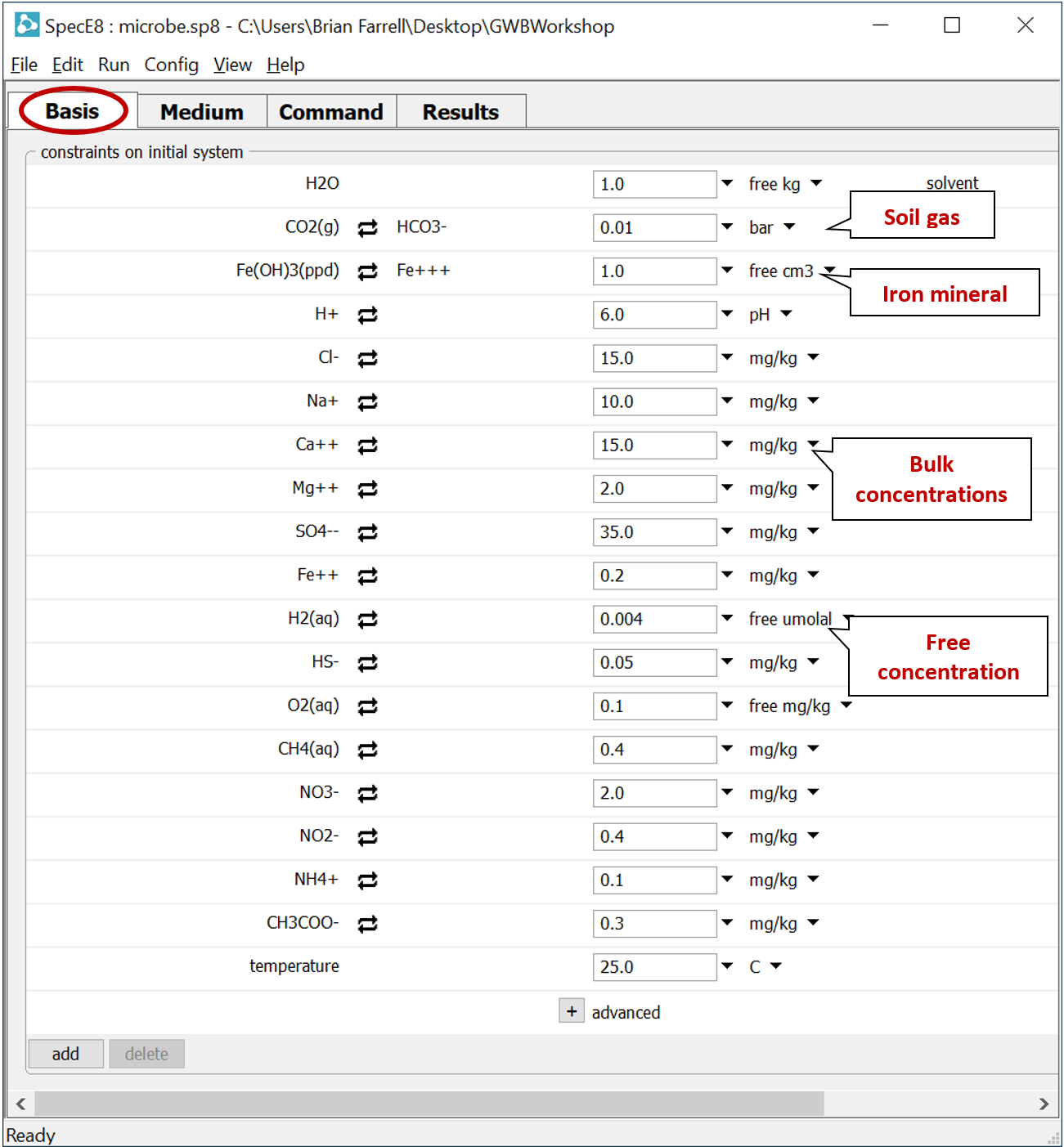Image resolution: width=1064 pixels, height=1147 pixels.
Task: Click the swap icon next to CO2(g)
Action: click(x=368, y=228)
